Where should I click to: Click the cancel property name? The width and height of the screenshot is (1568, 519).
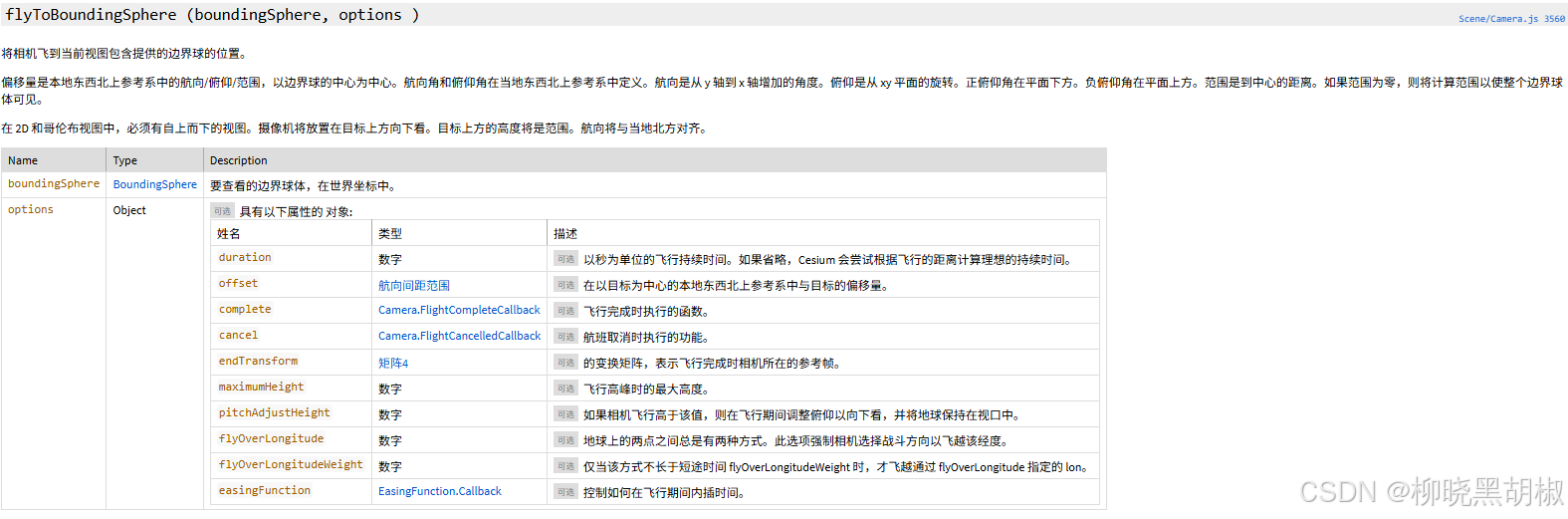point(238,336)
